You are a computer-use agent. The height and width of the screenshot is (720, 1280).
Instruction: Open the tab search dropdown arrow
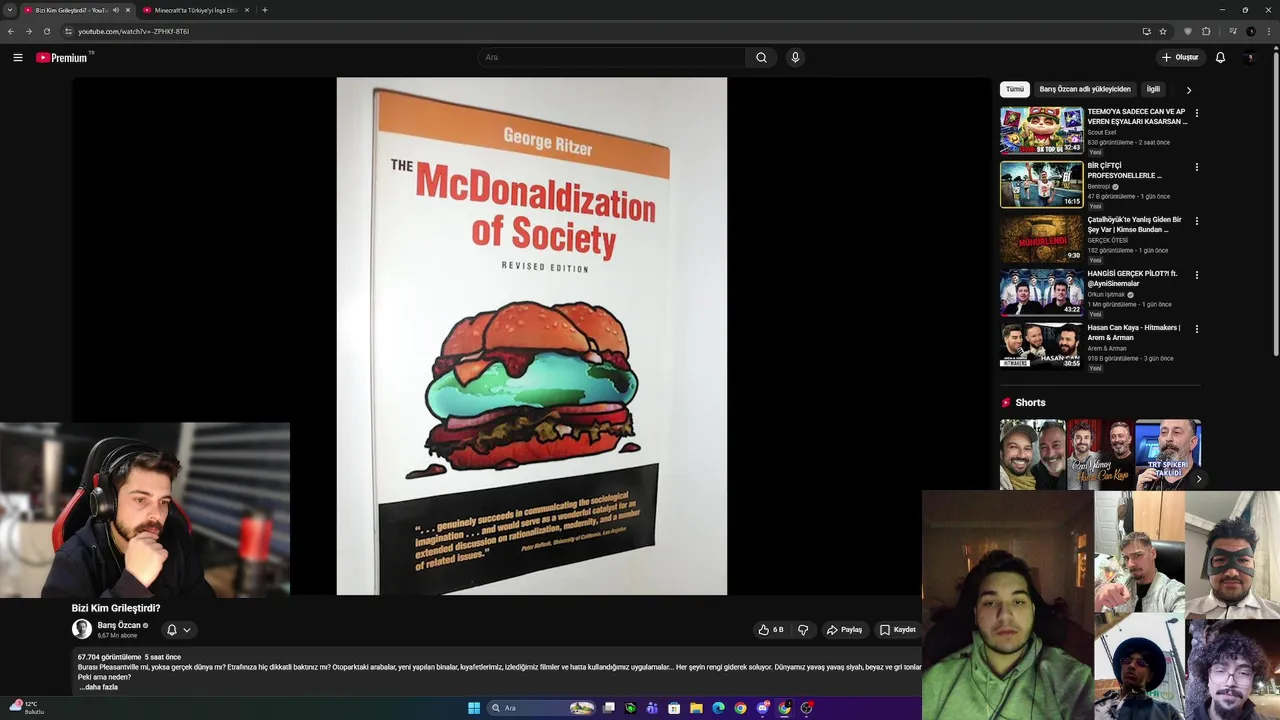pyautogui.click(x=10, y=10)
